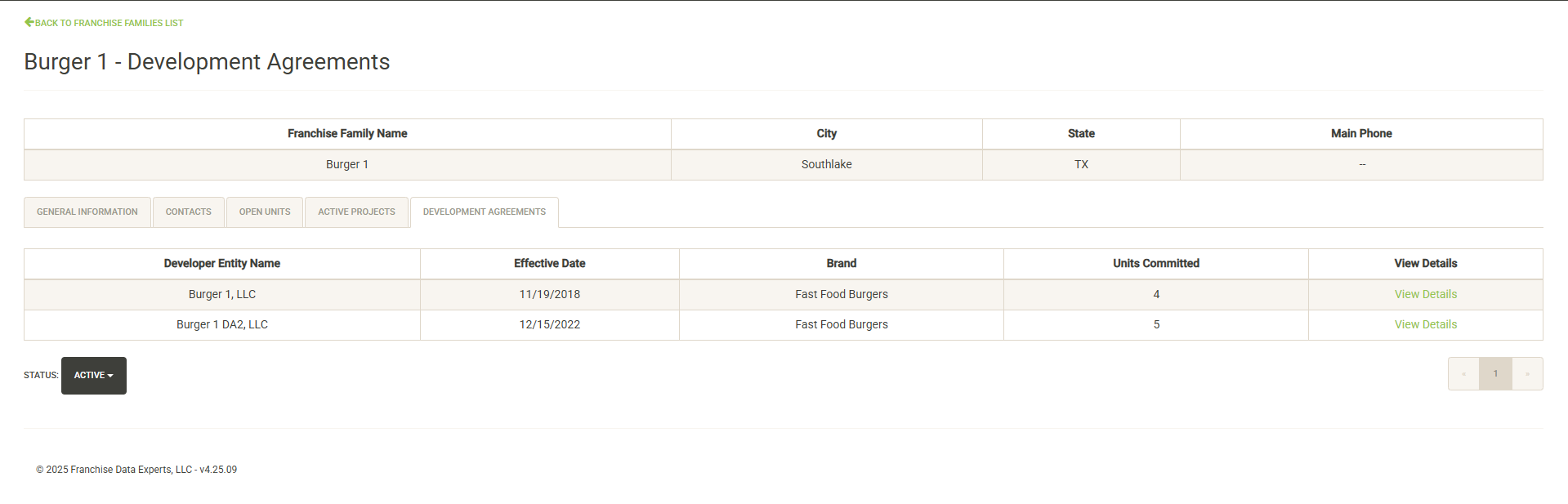1568x504 pixels.
Task: Expand the Status Active dropdown
Action: [94, 376]
